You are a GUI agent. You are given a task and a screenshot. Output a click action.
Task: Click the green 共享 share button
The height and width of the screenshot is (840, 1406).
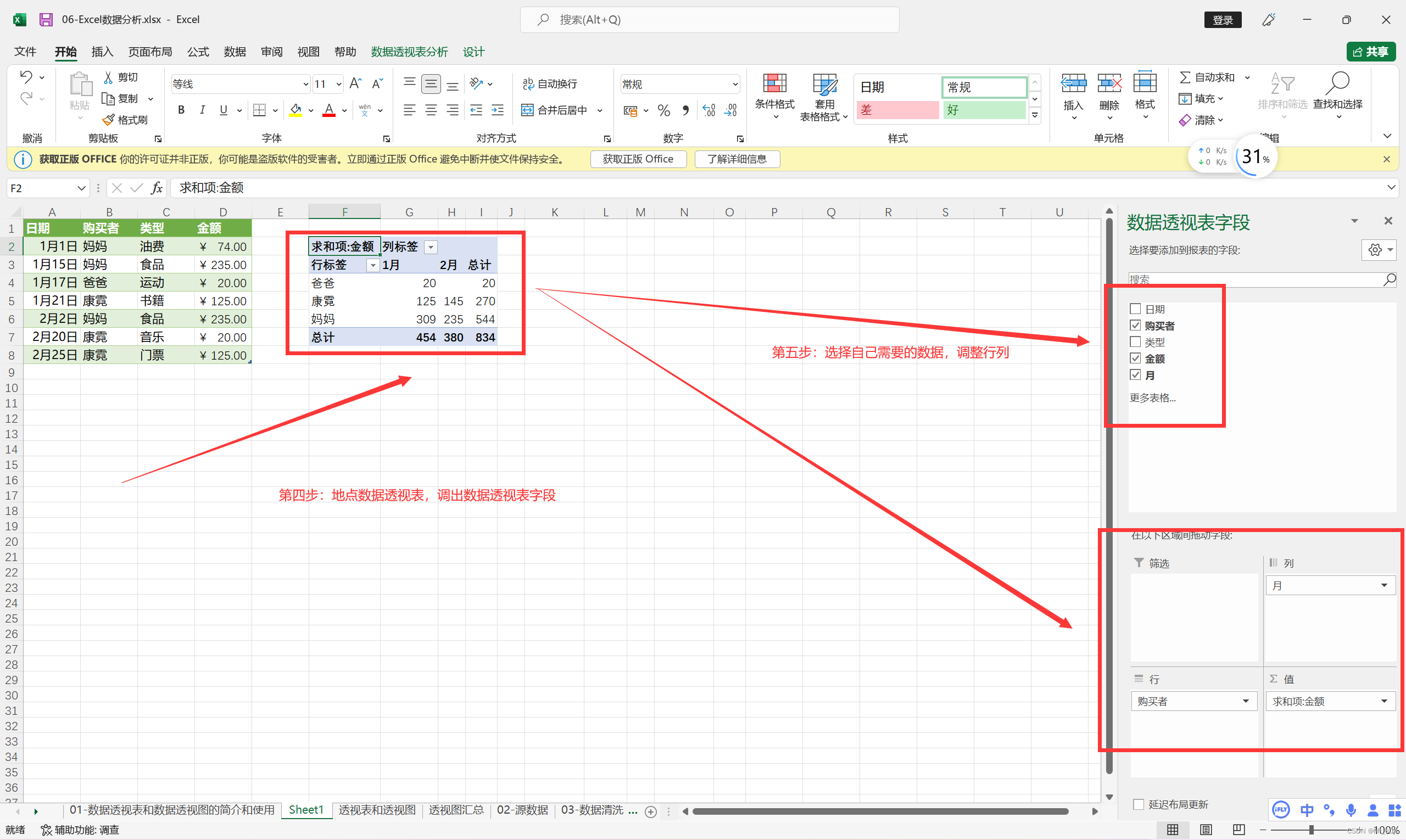1370,52
